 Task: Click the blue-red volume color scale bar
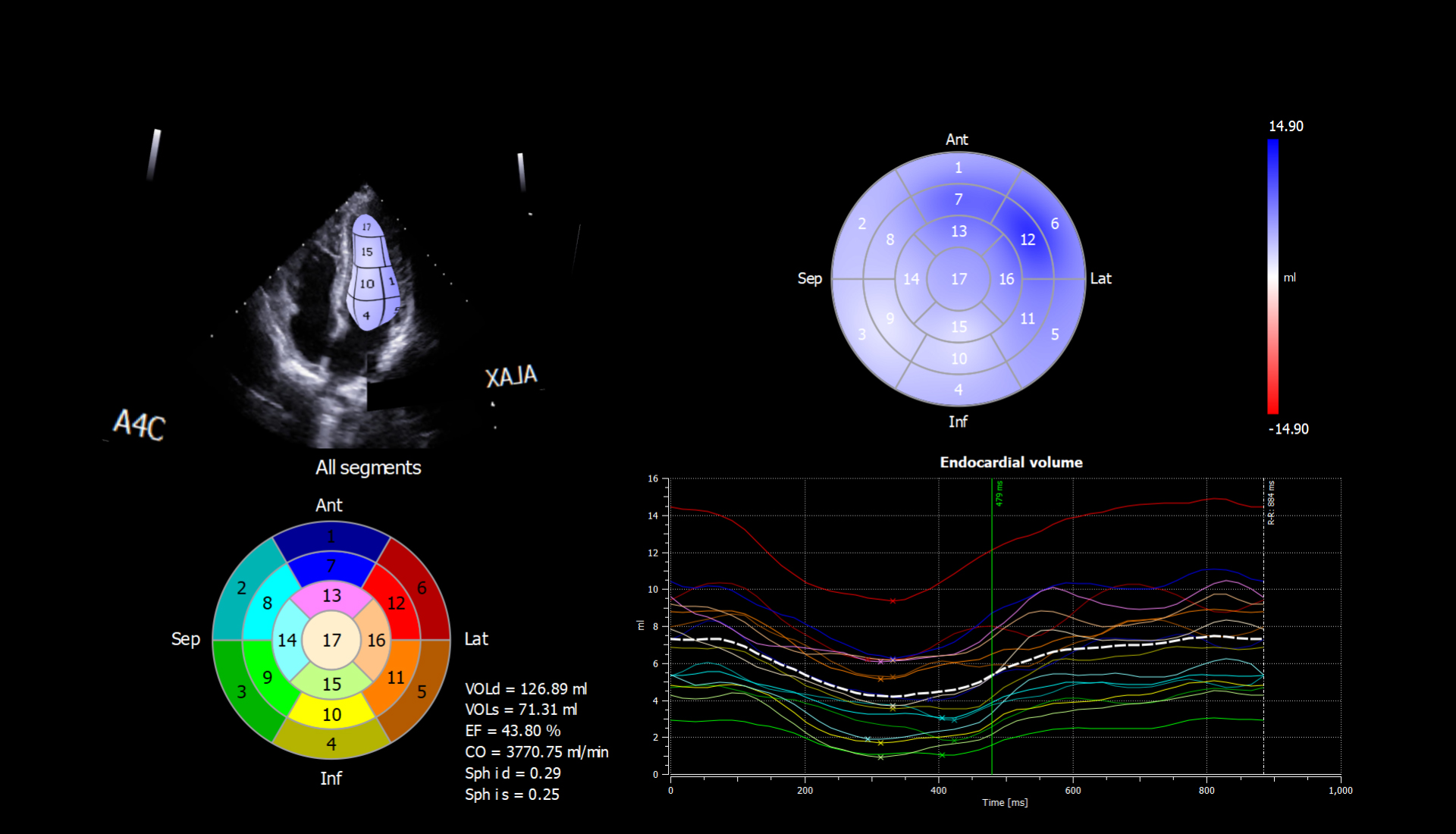[x=1272, y=277]
